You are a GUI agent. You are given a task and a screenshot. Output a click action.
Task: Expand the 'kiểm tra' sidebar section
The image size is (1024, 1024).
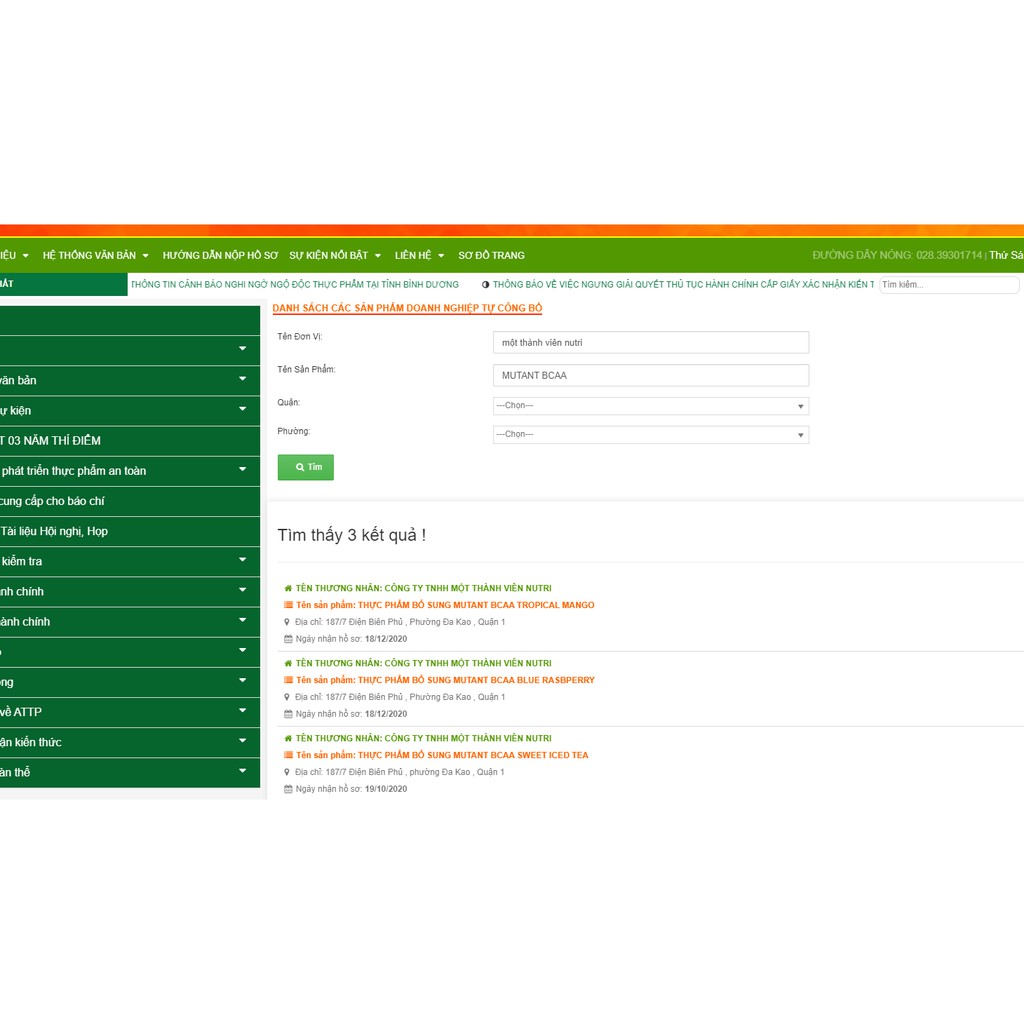point(130,561)
